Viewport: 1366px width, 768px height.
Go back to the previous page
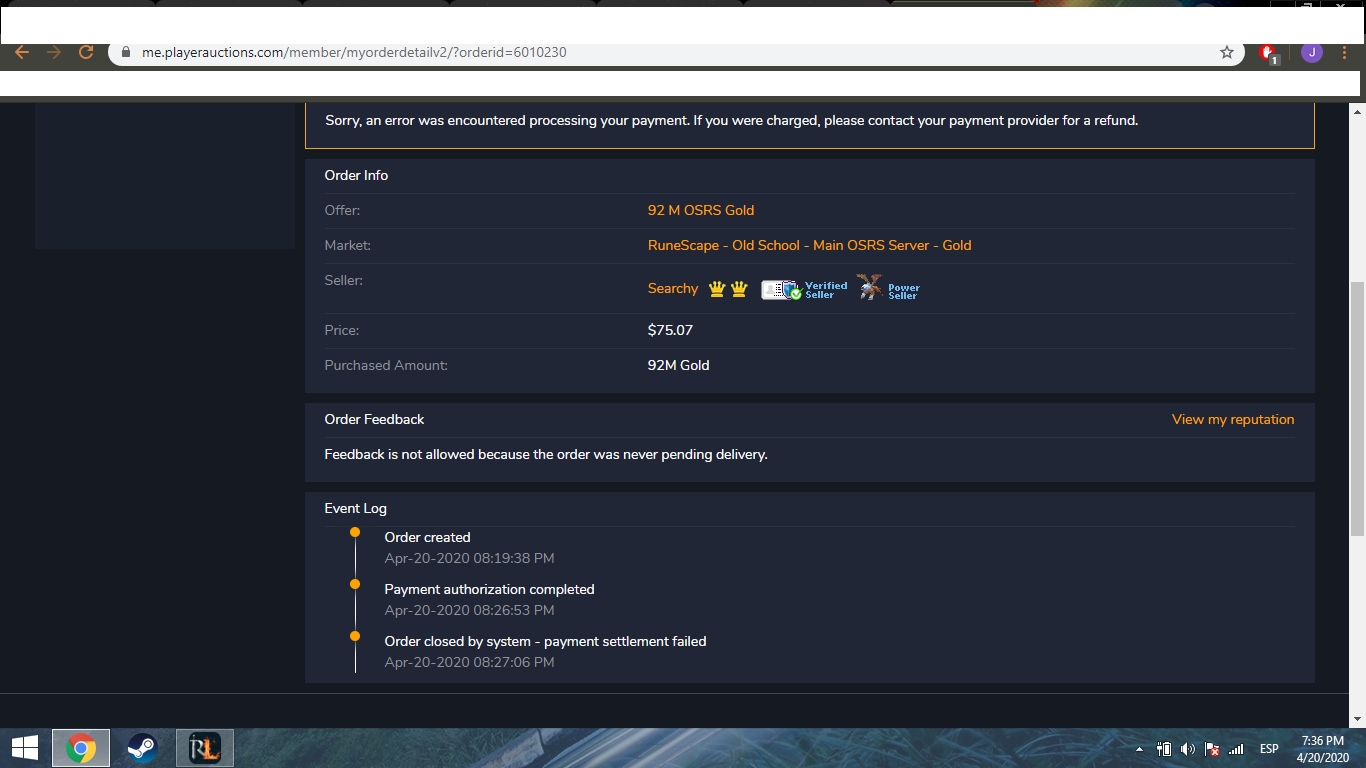[22, 53]
